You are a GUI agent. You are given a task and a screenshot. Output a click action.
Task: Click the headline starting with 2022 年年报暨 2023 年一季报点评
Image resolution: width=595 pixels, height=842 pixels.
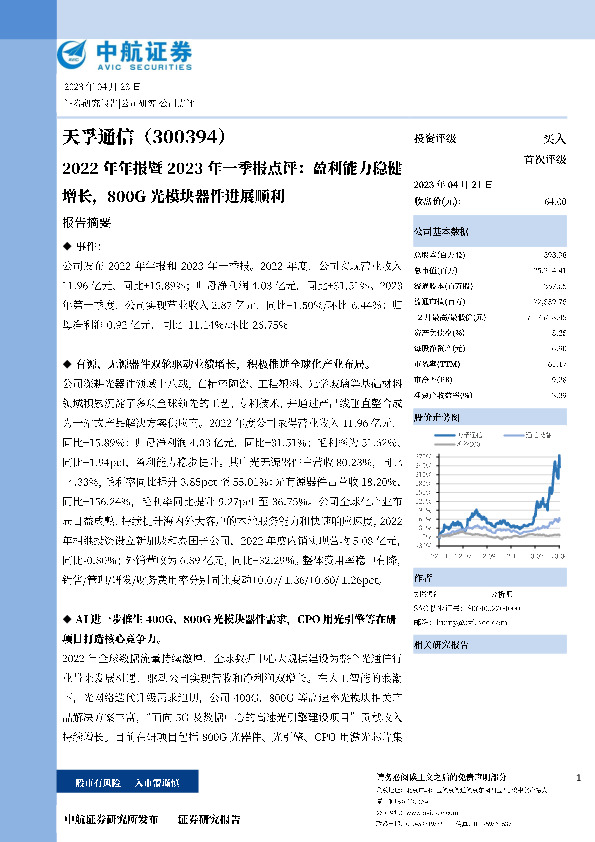232,168
